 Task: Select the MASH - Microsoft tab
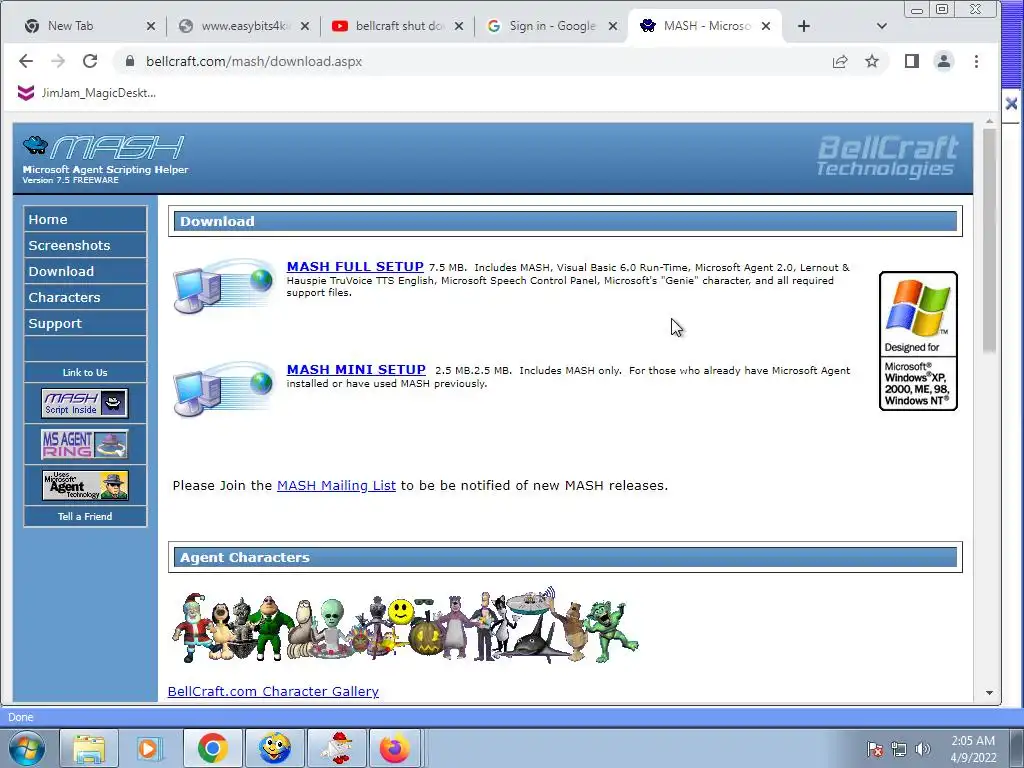point(705,26)
